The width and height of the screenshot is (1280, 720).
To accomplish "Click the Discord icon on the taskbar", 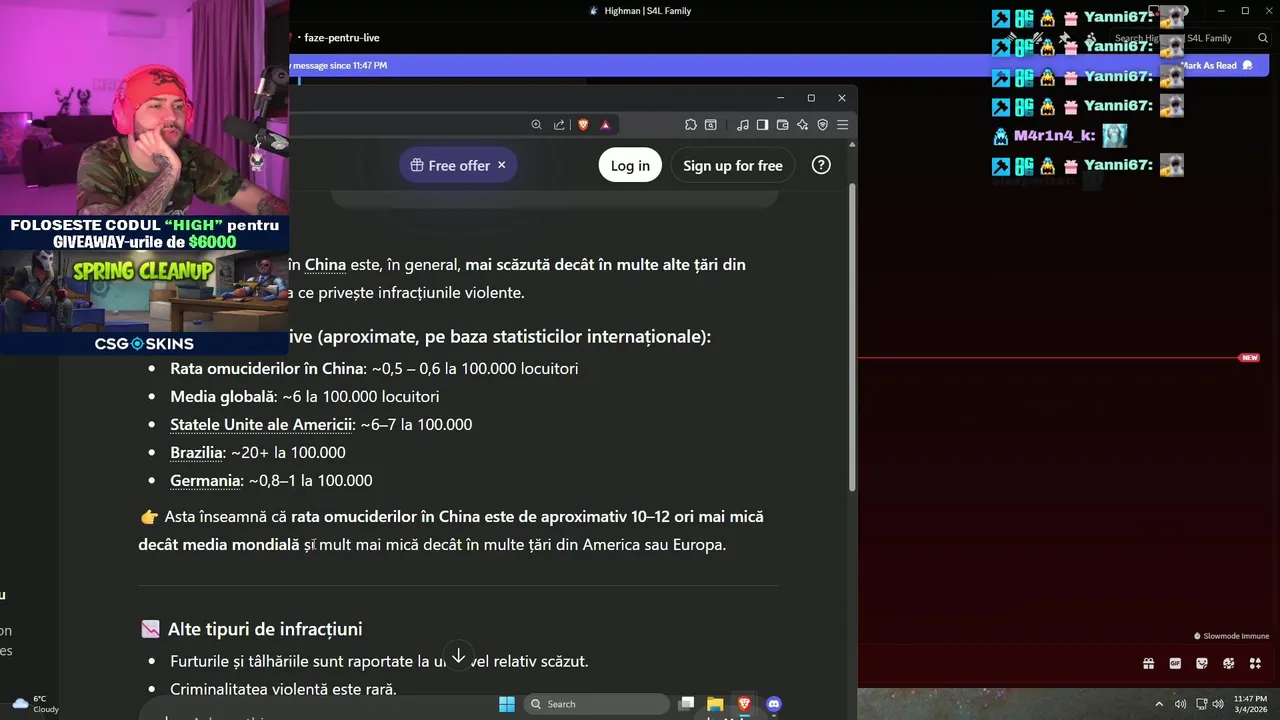I will click(x=773, y=704).
